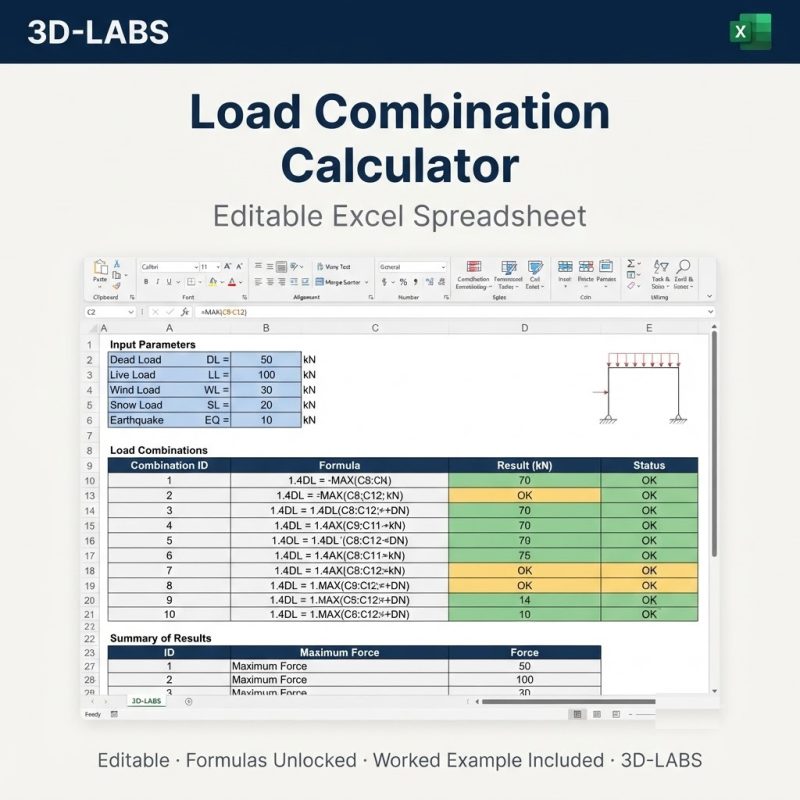Click the horizontal scrollbar at sheet bottom

[569, 702]
